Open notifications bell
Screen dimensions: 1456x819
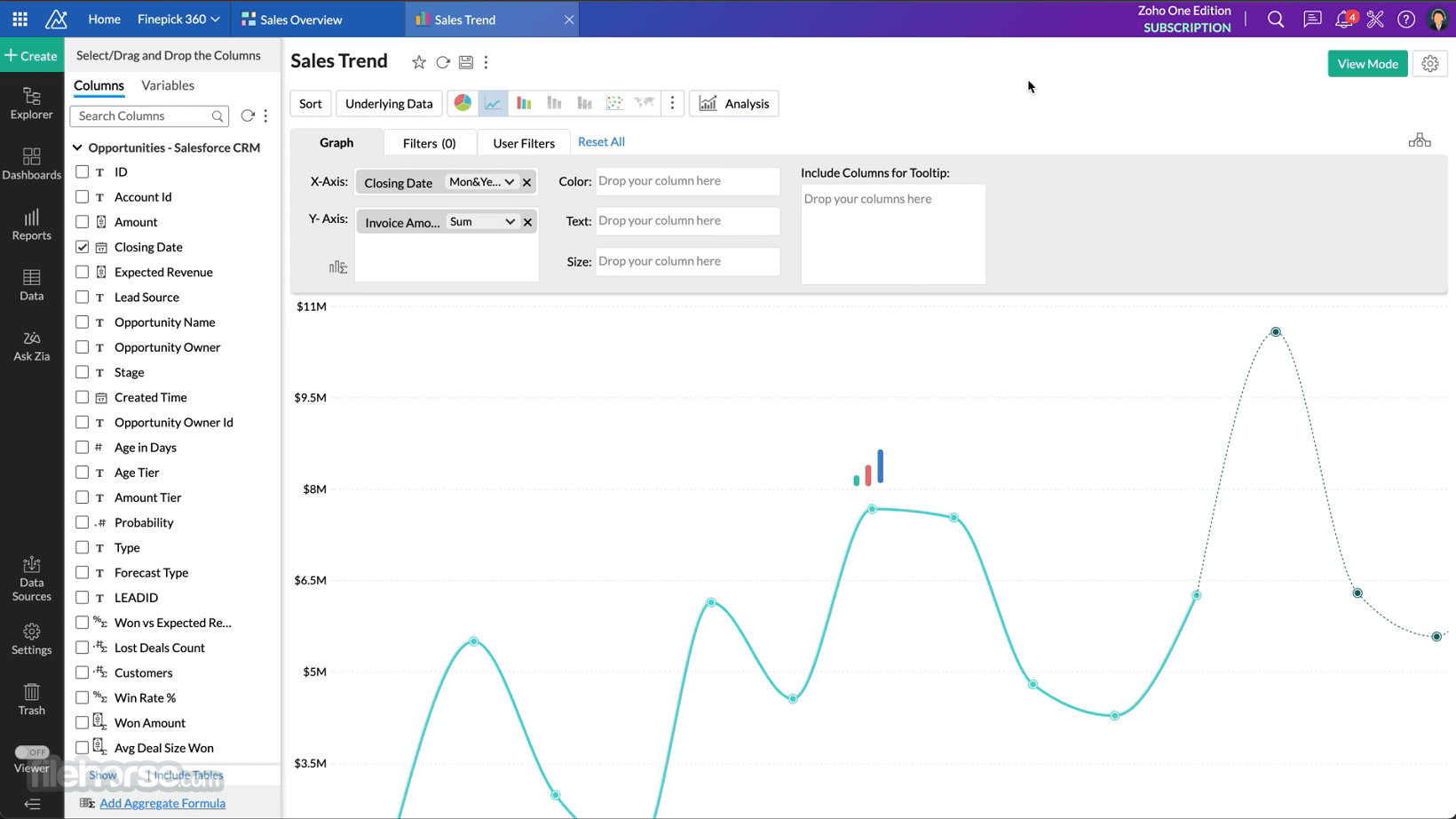pos(1345,19)
